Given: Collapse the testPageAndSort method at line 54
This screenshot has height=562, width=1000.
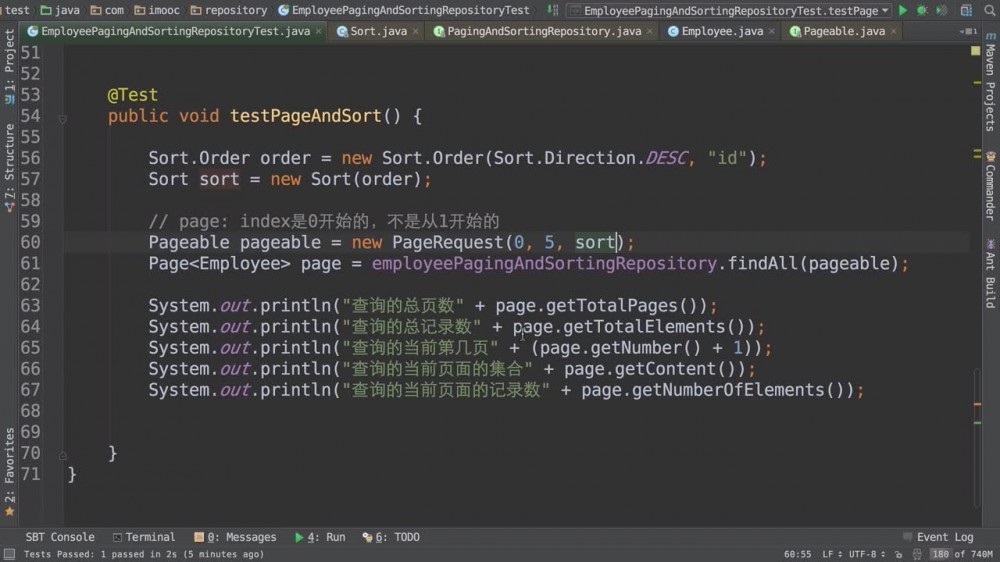Looking at the screenshot, I should click(x=62, y=118).
